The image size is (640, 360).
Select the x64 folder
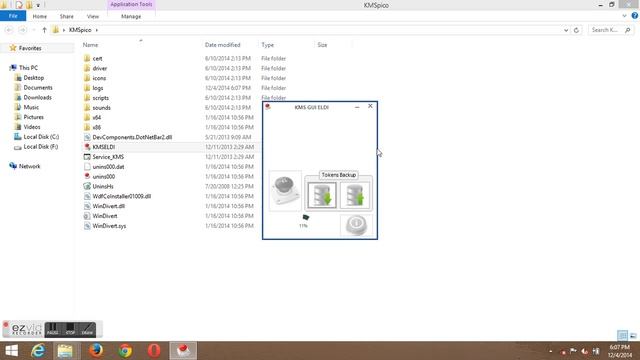(x=96, y=117)
